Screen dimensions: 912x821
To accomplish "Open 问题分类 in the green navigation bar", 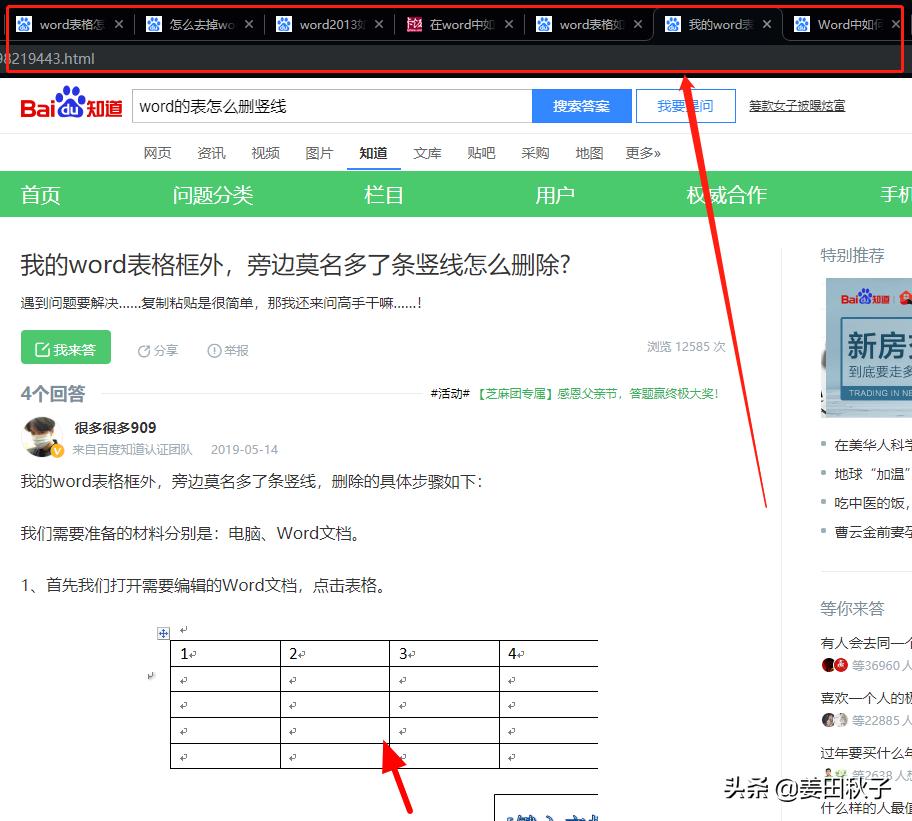I will point(212,195).
